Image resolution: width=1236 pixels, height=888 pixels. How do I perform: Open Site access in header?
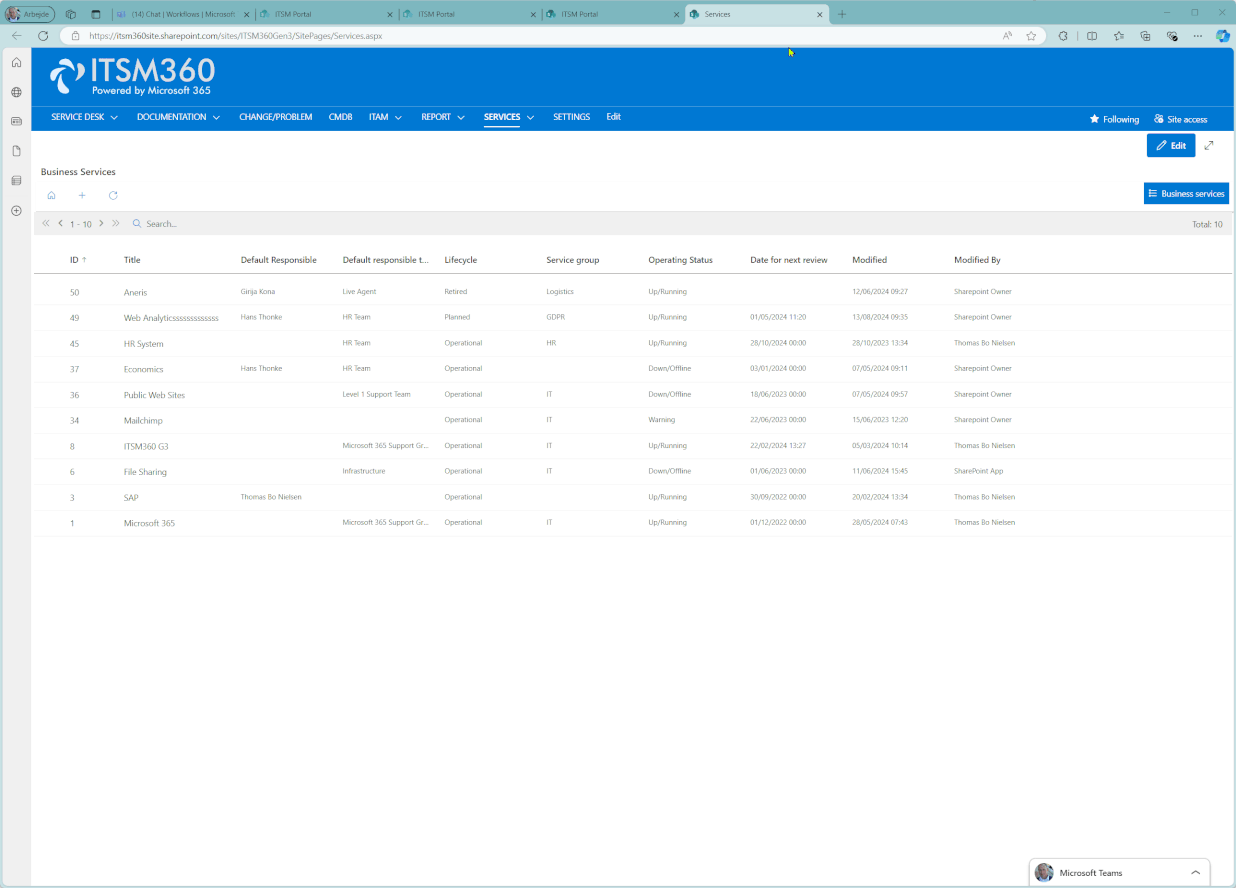click(1180, 119)
